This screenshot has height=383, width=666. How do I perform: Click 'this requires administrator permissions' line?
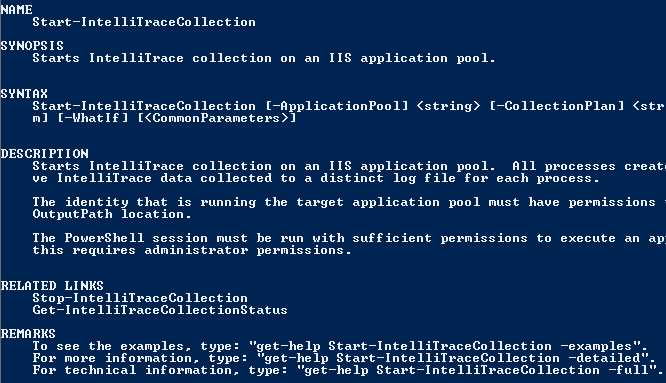(x=192, y=250)
